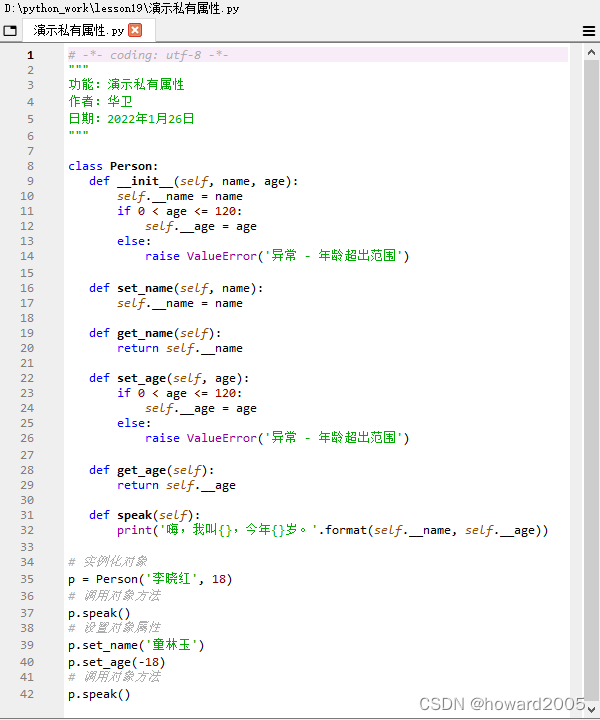Click the text 功能：演示私有属性
600x720 pixels.
126,84
